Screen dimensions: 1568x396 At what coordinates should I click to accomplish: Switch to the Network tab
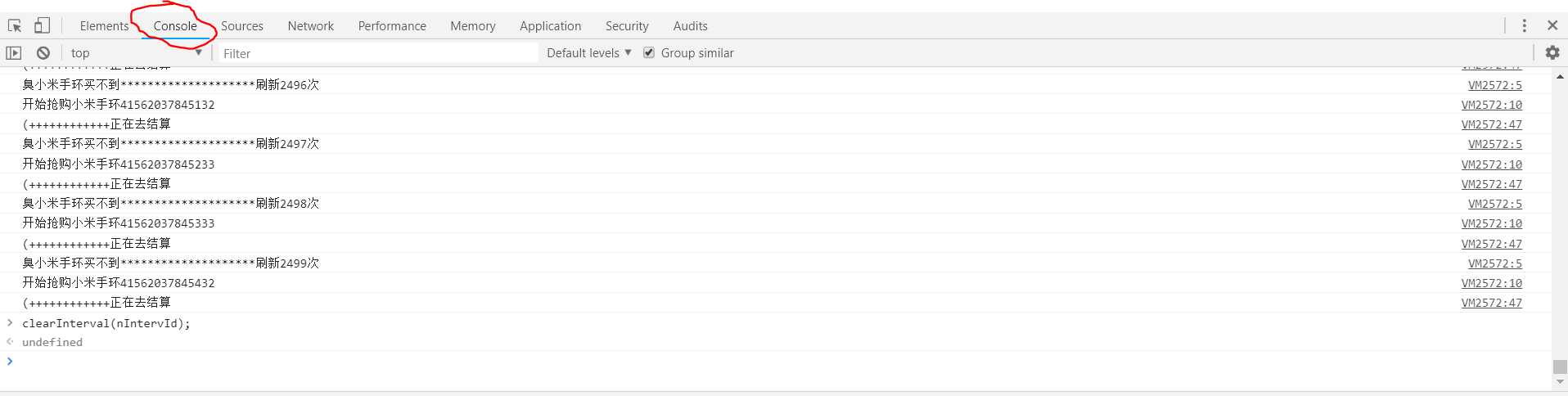[x=311, y=26]
